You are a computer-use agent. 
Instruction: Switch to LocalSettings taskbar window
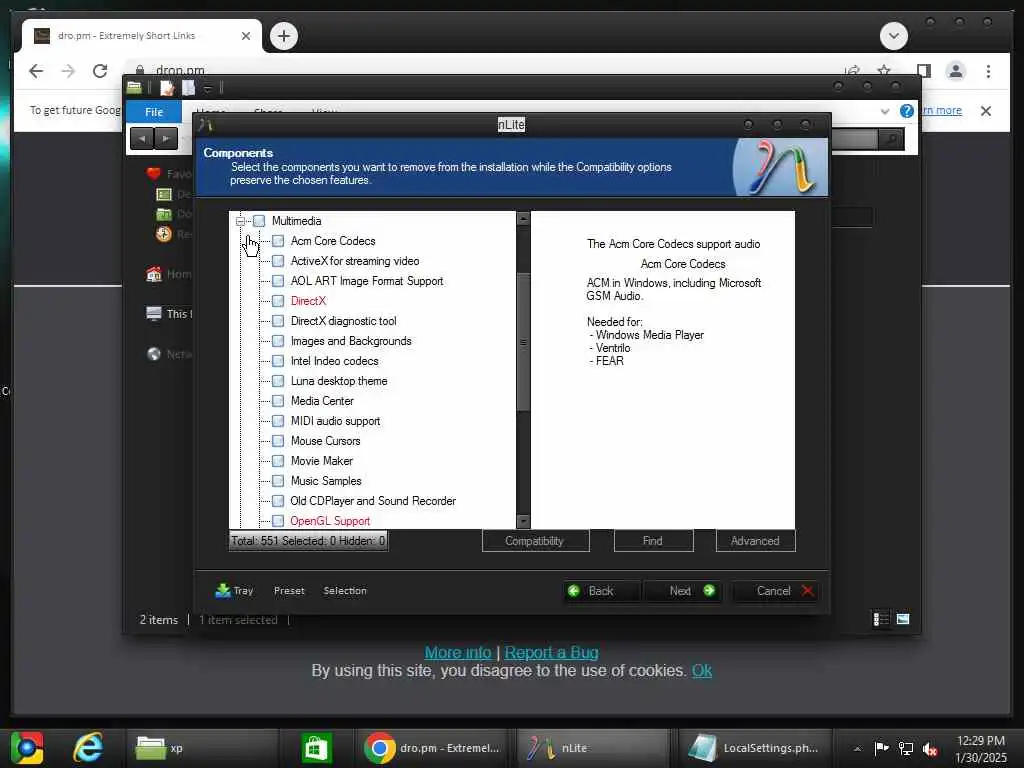tap(754, 748)
